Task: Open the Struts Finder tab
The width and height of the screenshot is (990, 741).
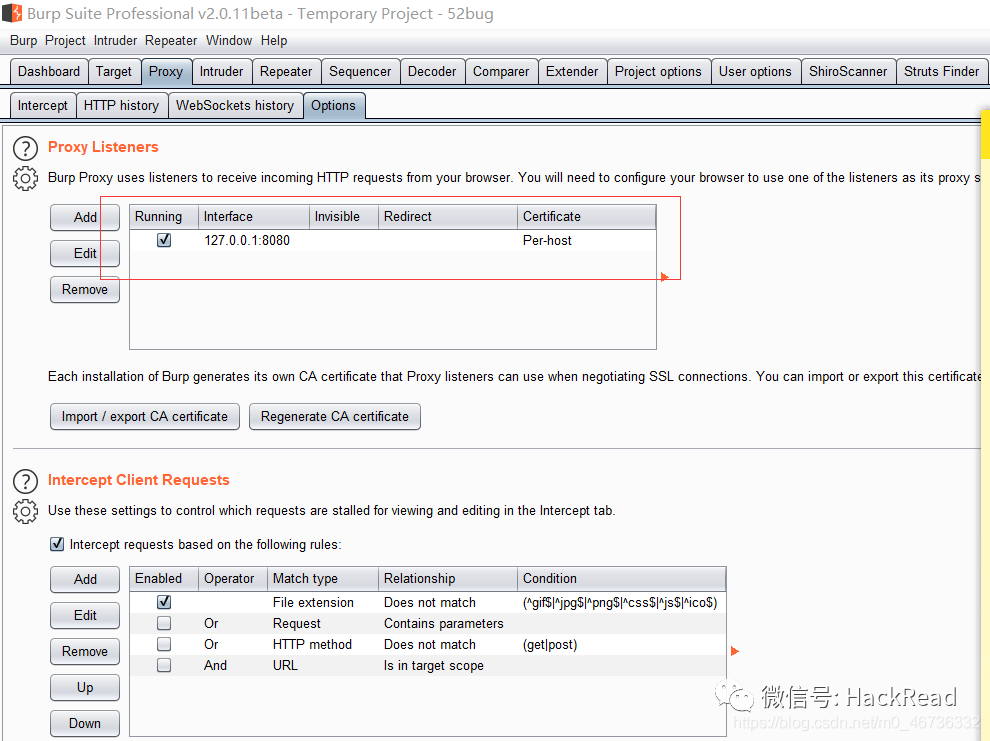Action: [941, 71]
